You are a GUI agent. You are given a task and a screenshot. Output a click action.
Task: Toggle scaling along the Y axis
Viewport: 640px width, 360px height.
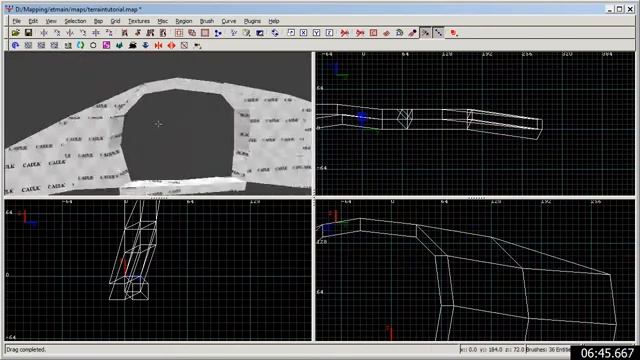click(316, 33)
